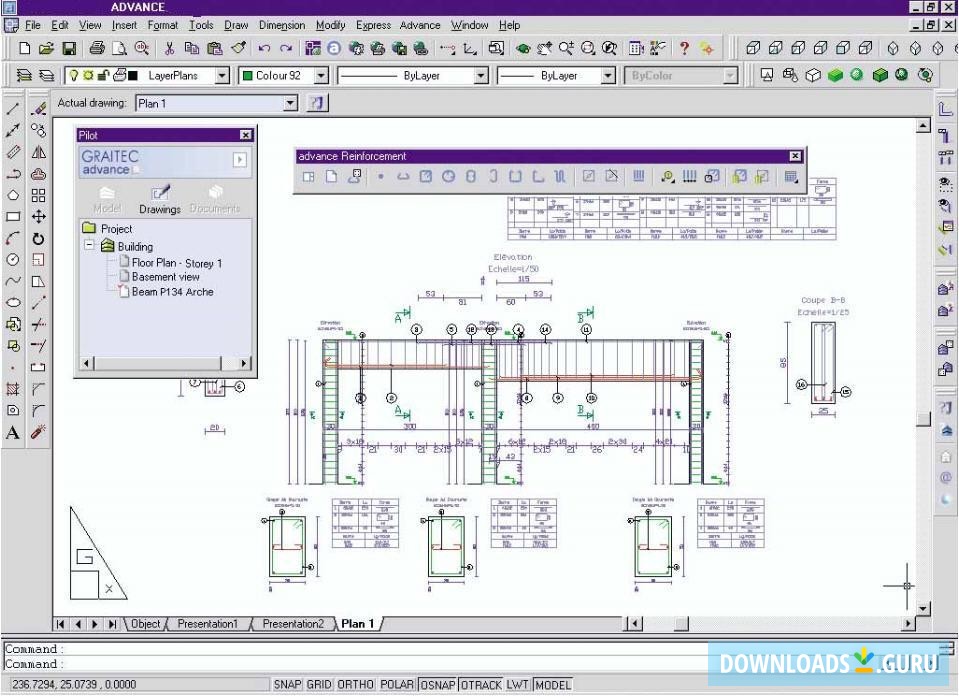Switch to the Presentation2 tab
The width and height of the screenshot is (959, 696).
tap(293, 624)
